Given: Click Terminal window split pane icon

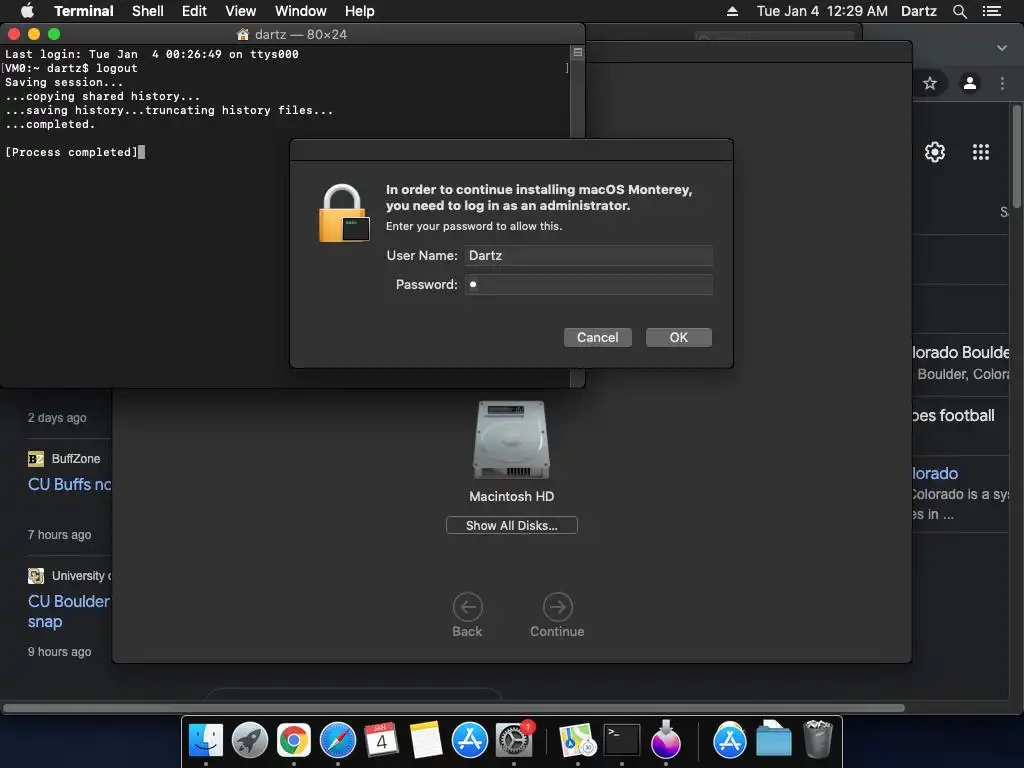Looking at the screenshot, I should click(x=577, y=52).
